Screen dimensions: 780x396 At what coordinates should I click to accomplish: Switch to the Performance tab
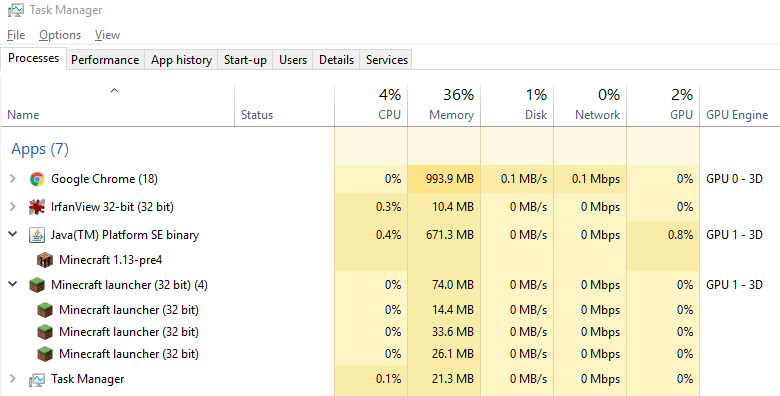(x=105, y=60)
